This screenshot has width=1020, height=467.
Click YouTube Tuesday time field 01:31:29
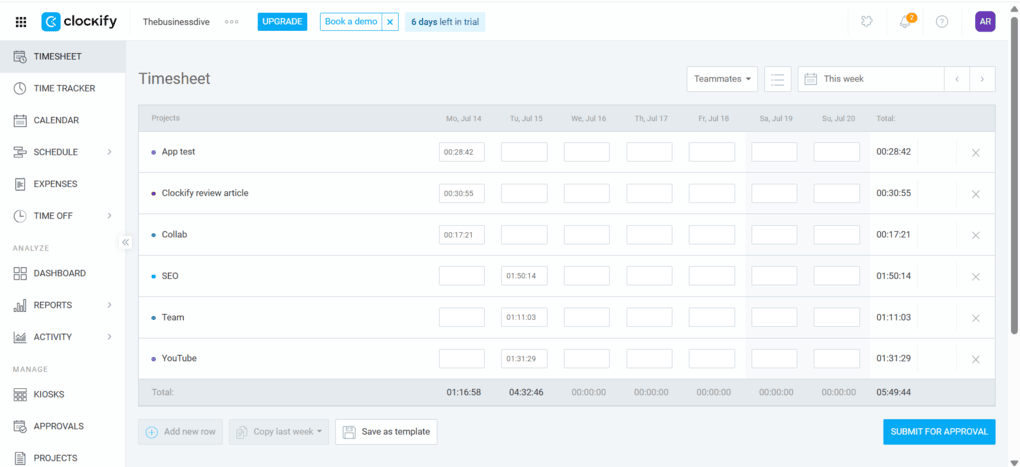tap(524, 359)
